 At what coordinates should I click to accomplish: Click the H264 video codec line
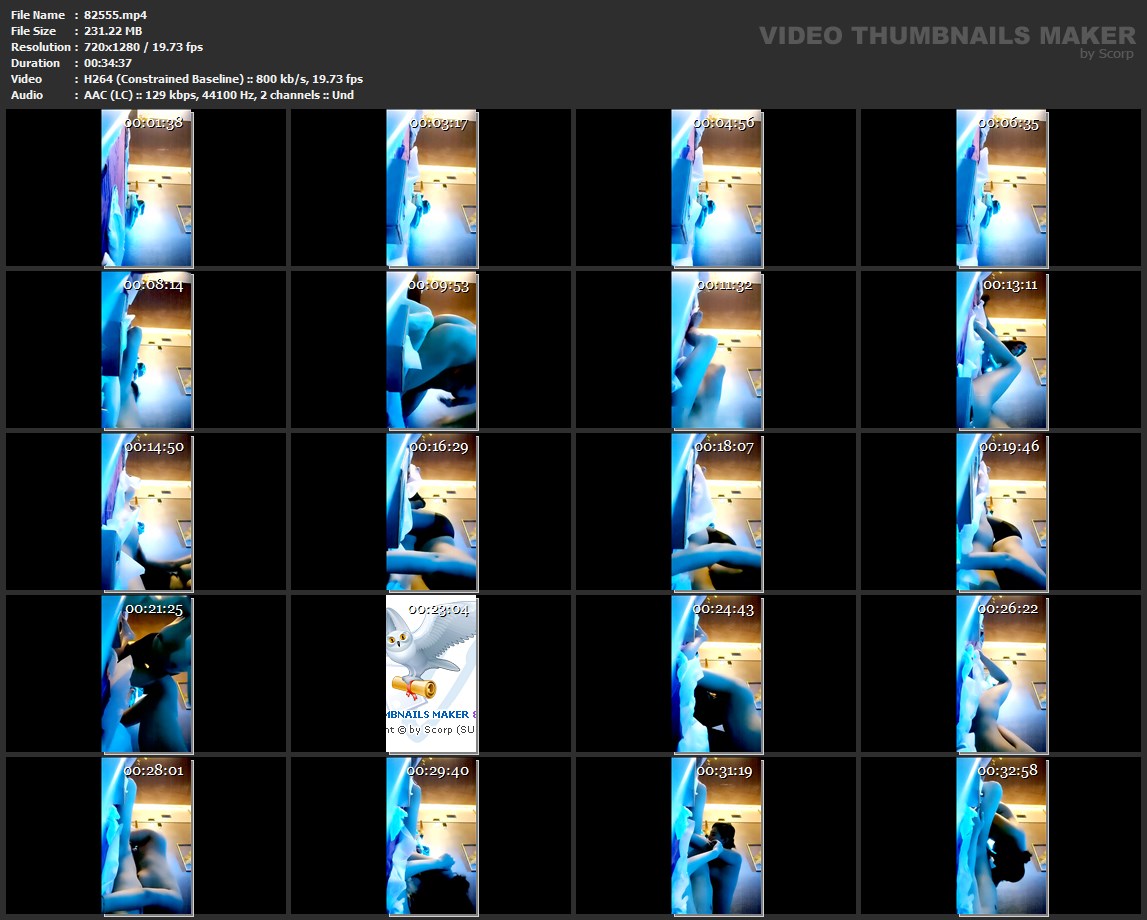pyautogui.click(x=223, y=79)
